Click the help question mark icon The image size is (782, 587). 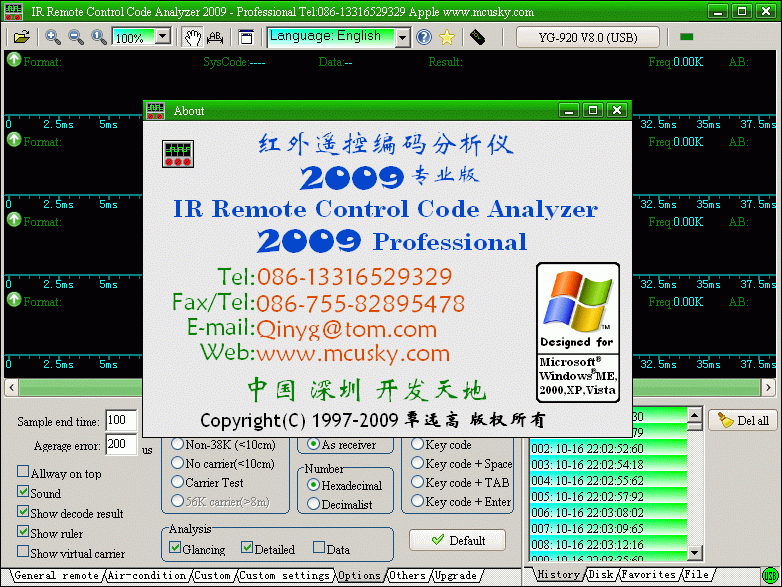tap(424, 37)
